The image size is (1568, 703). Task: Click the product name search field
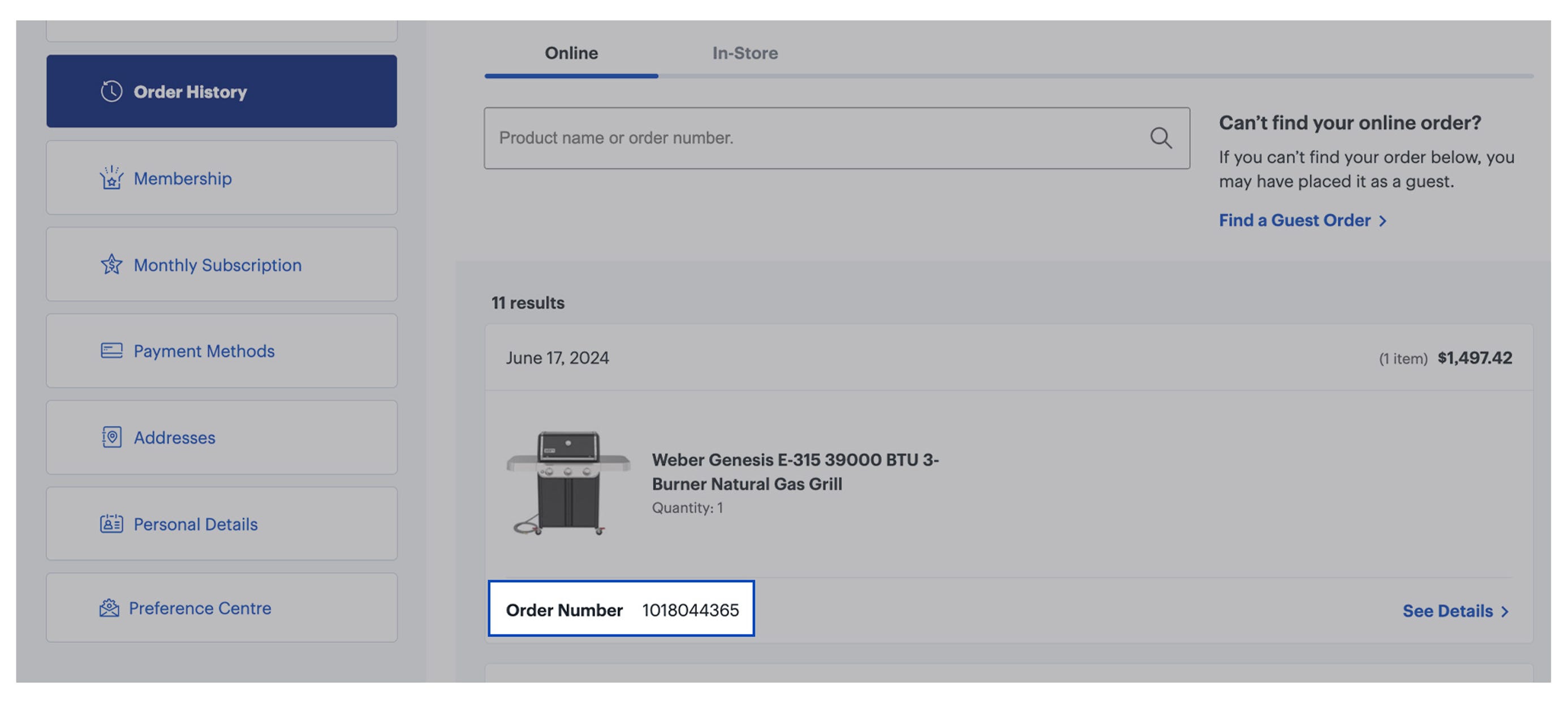[x=791, y=138]
